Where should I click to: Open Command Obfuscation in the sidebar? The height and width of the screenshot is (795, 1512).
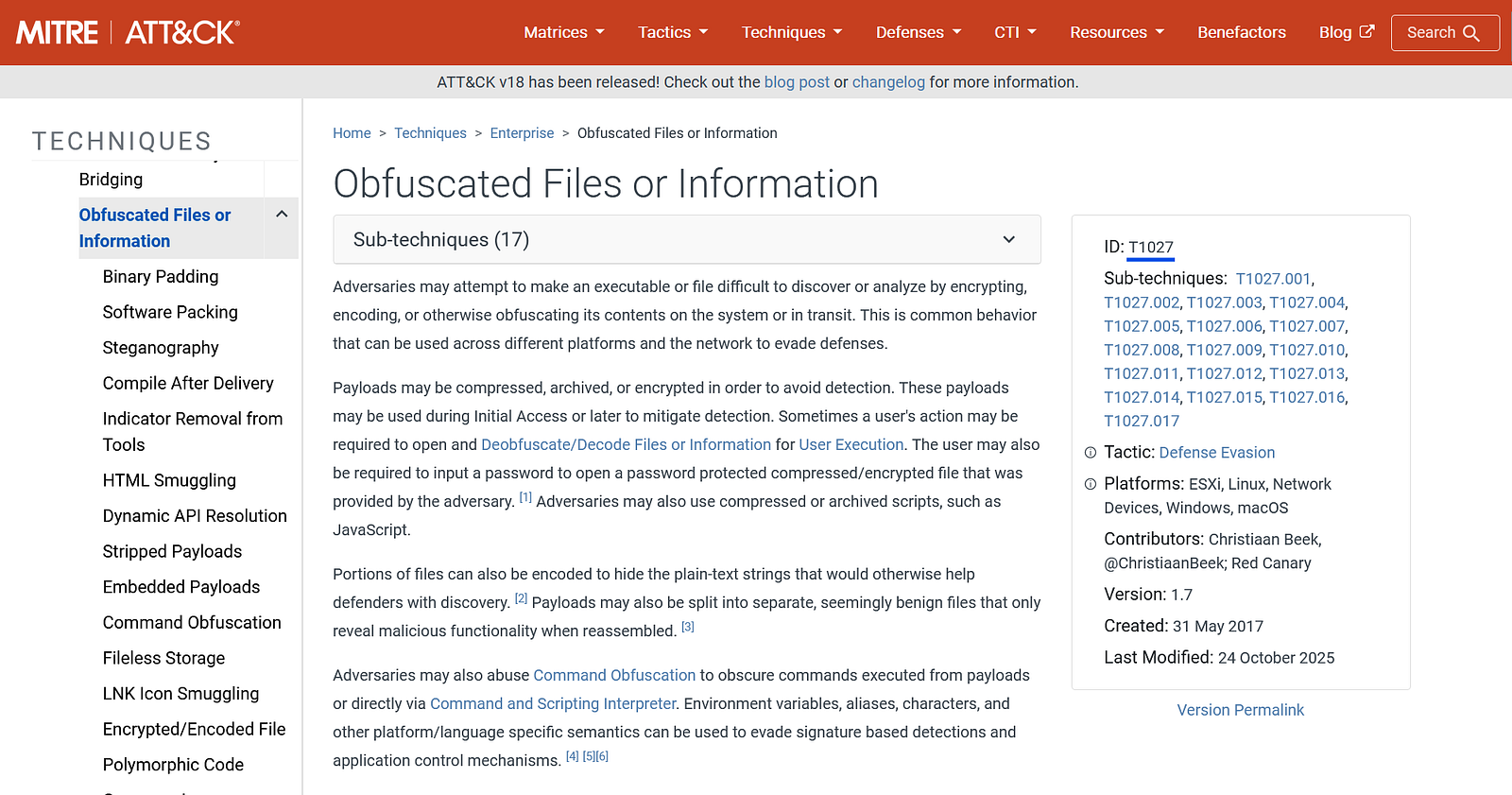click(x=192, y=623)
